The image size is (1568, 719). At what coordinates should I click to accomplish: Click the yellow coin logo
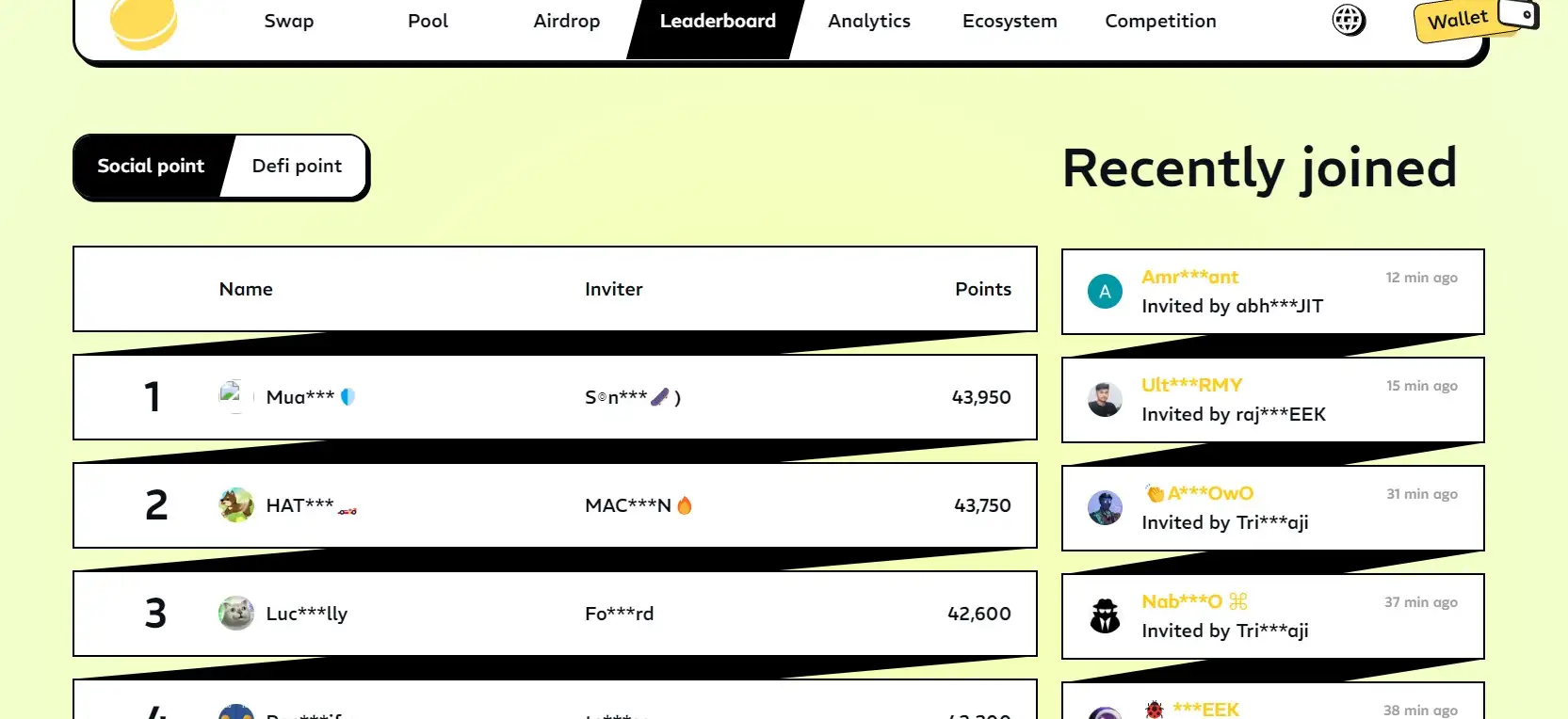coord(143,23)
